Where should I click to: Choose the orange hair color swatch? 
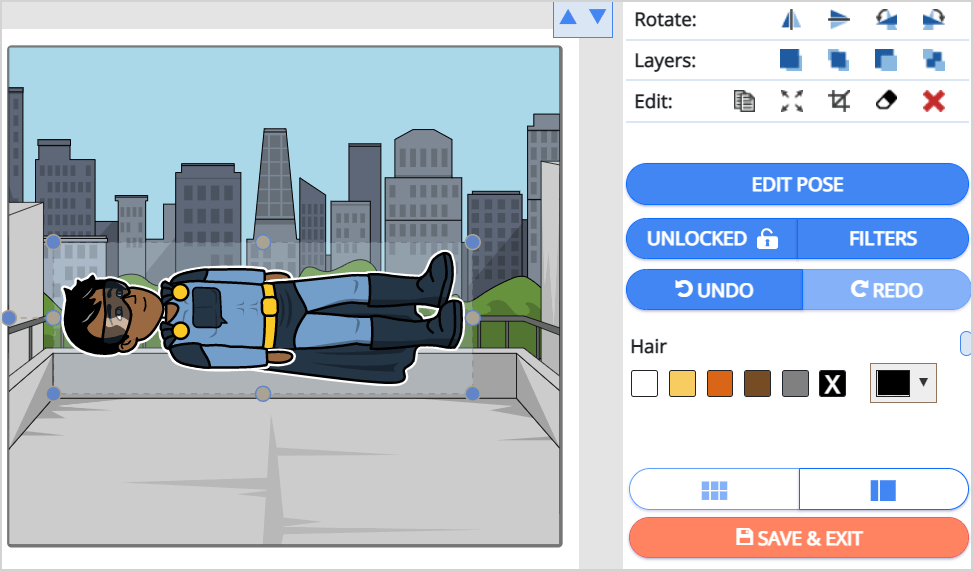(x=720, y=384)
